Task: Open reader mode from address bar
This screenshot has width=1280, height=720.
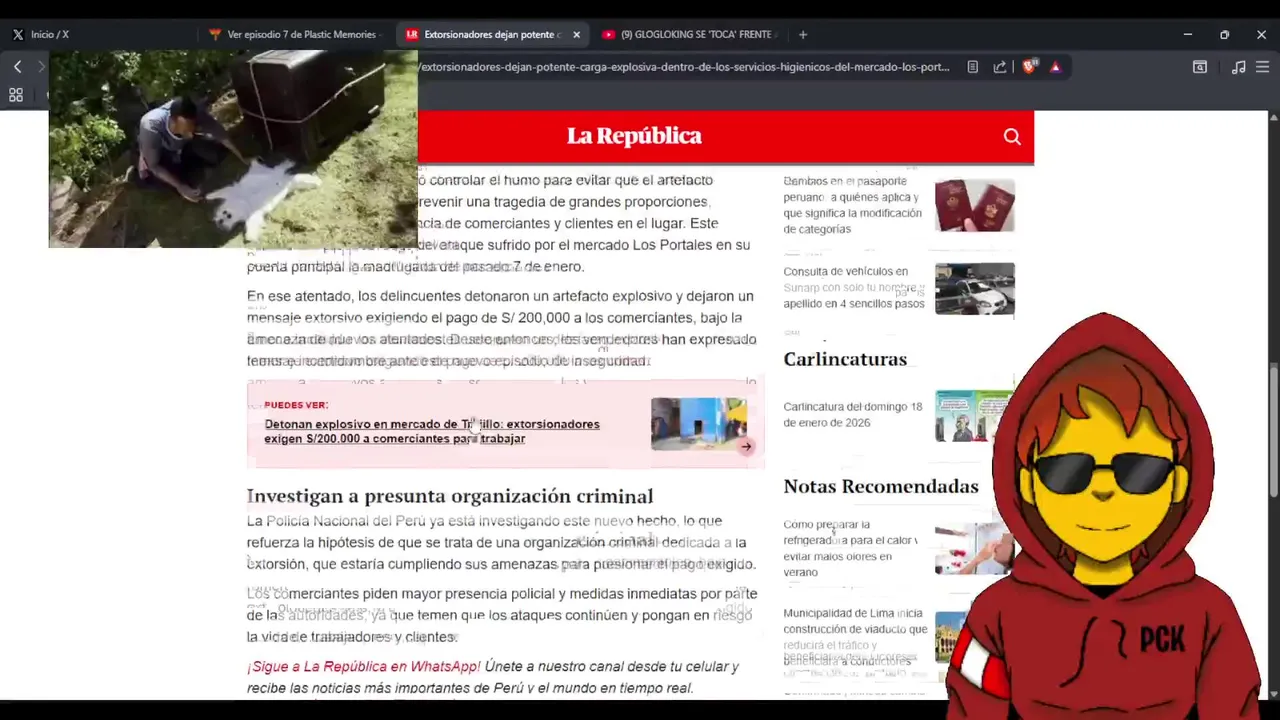Action: pyautogui.click(x=972, y=67)
